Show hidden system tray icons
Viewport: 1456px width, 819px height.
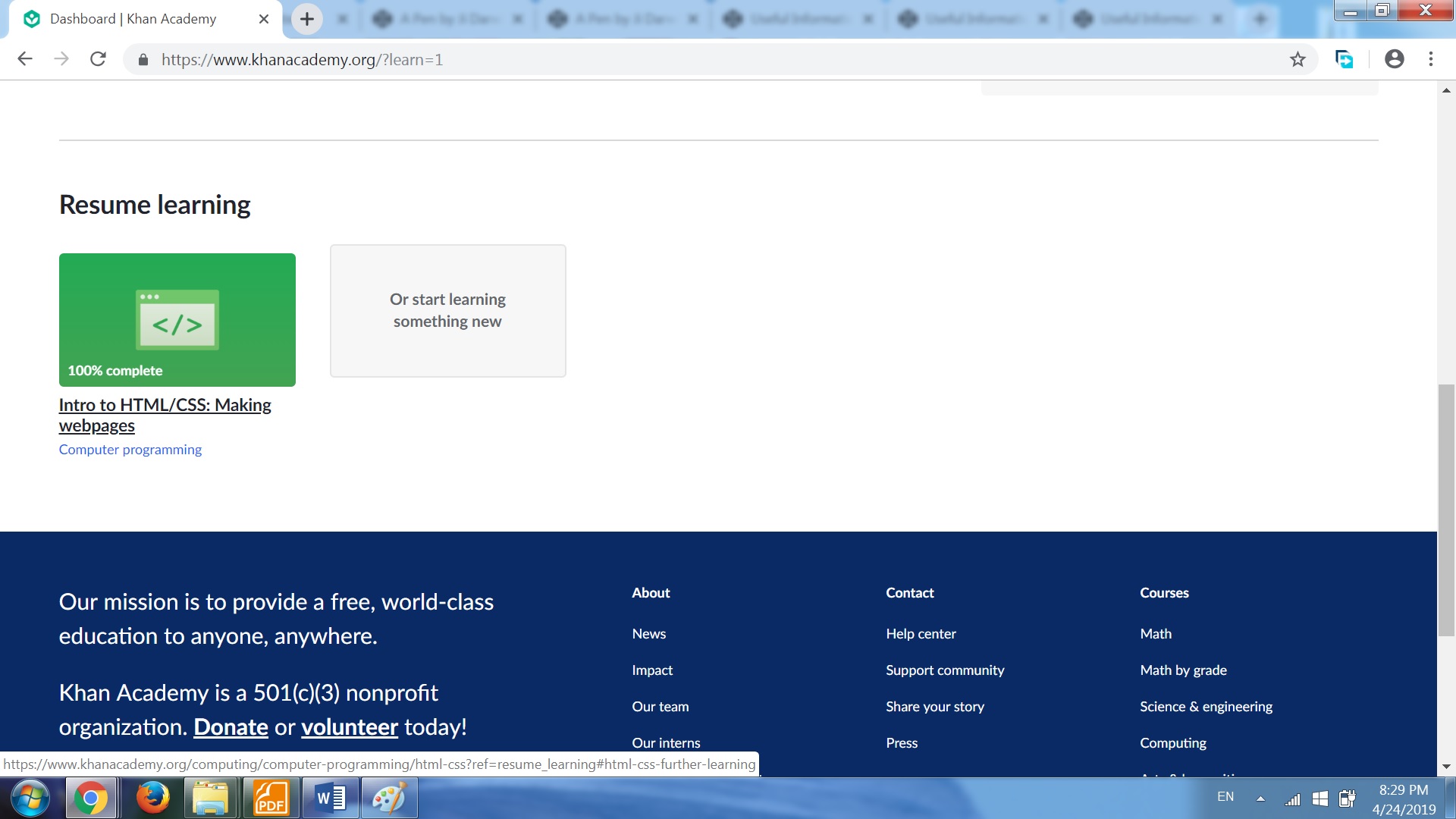[1260, 799]
